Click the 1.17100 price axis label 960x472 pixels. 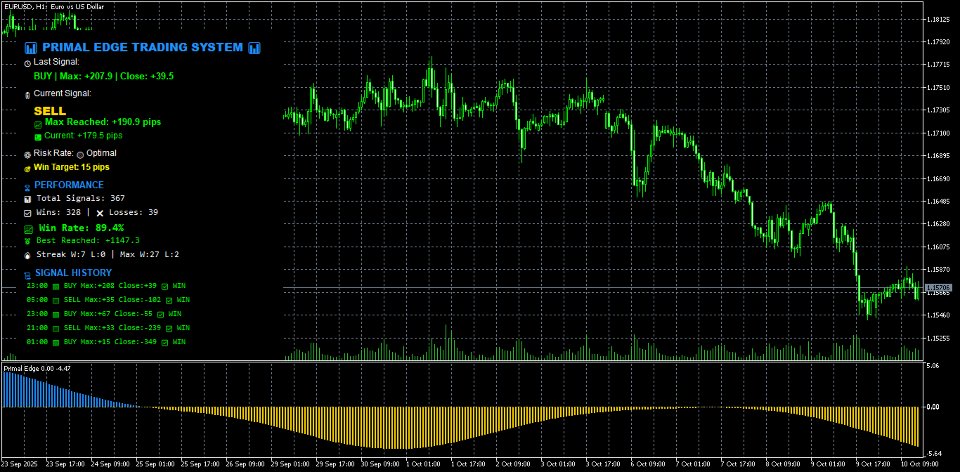[937, 133]
